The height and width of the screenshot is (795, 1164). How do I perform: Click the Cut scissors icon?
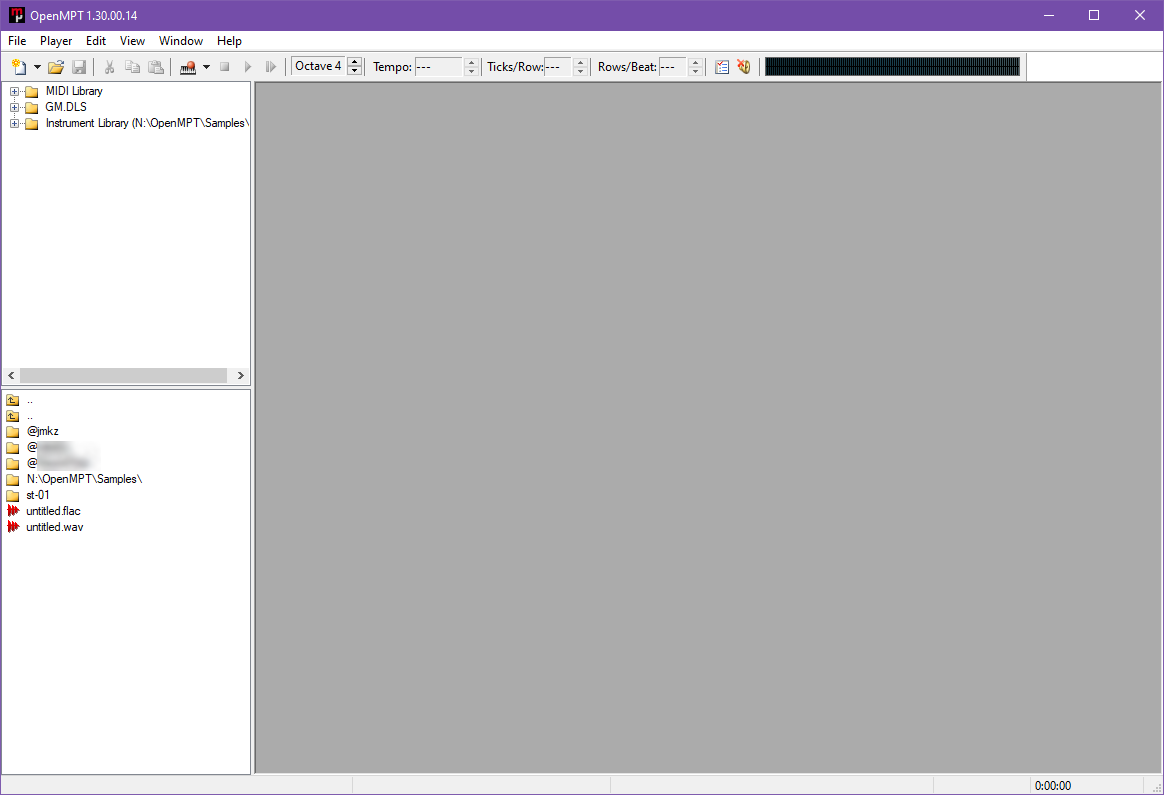[110, 67]
